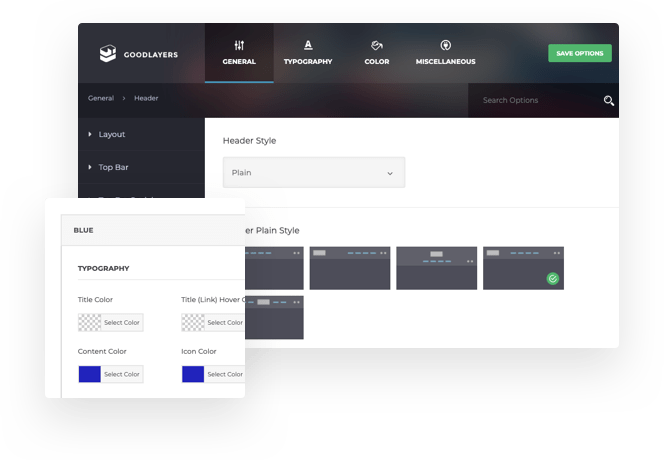
Task: Click the palette icon above Color
Action: pos(377,45)
